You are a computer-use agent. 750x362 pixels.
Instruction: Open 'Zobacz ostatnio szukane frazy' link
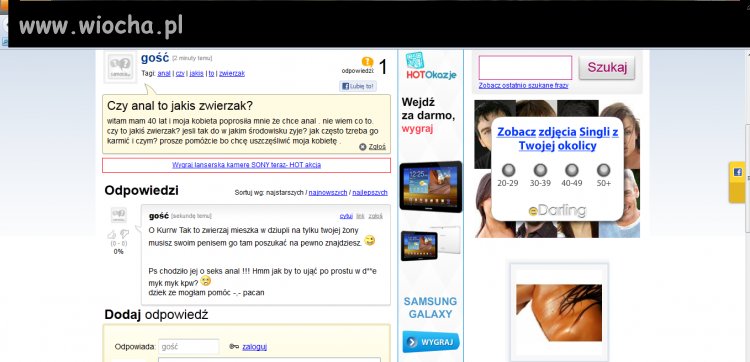click(523, 86)
